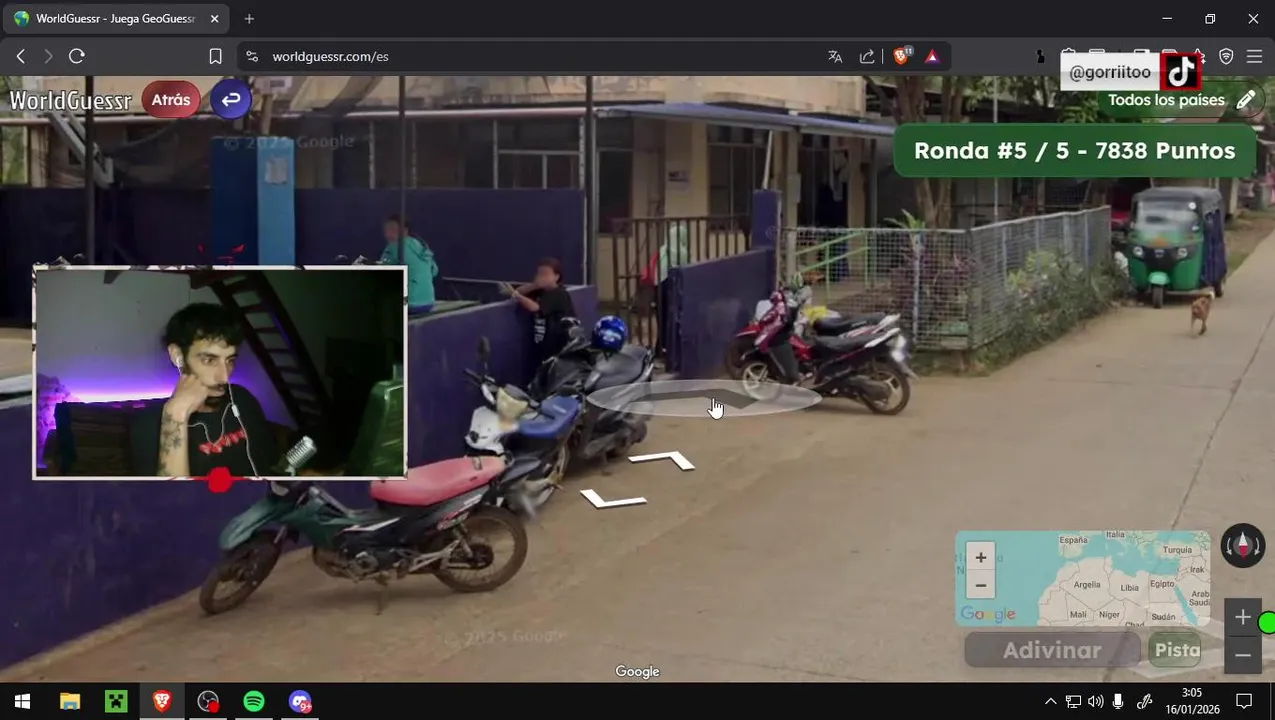Viewport: 1275px width, 720px height.
Task: Open OBS Studio from the taskbar
Action: (x=208, y=701)
